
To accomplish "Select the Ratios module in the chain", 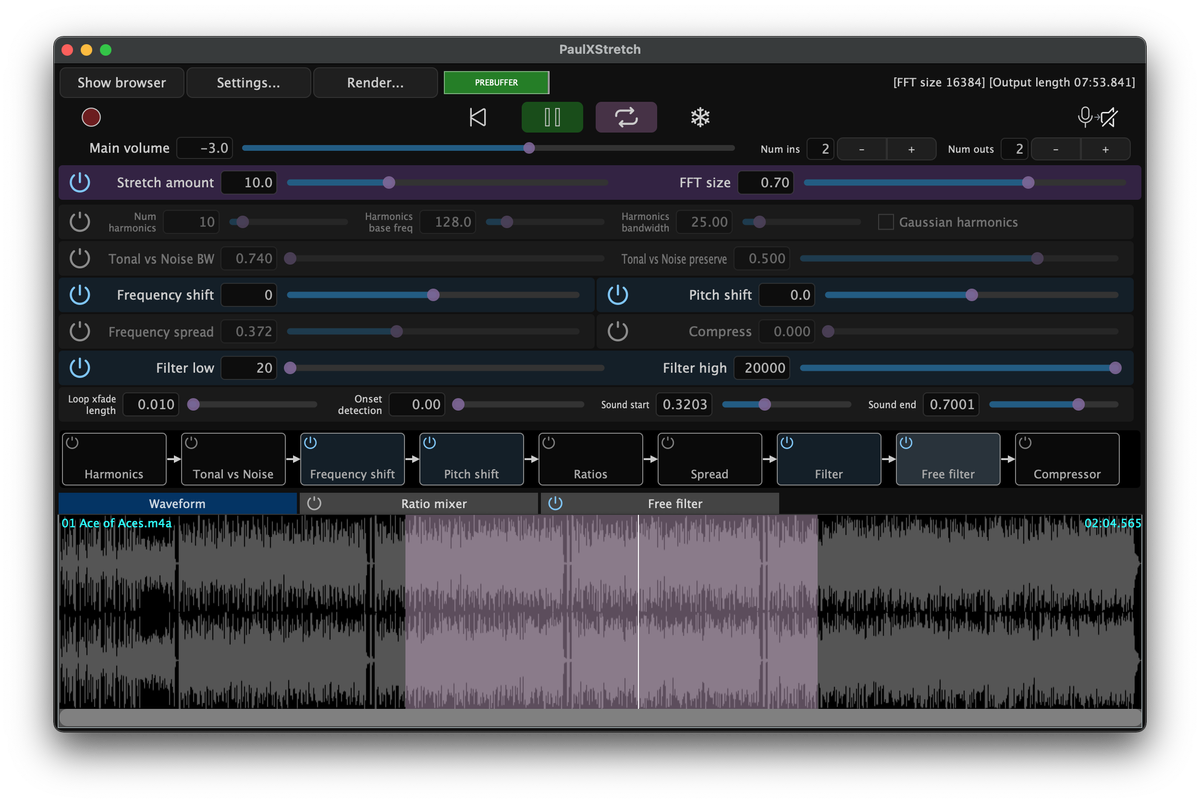I will click(x=590, y=459).
